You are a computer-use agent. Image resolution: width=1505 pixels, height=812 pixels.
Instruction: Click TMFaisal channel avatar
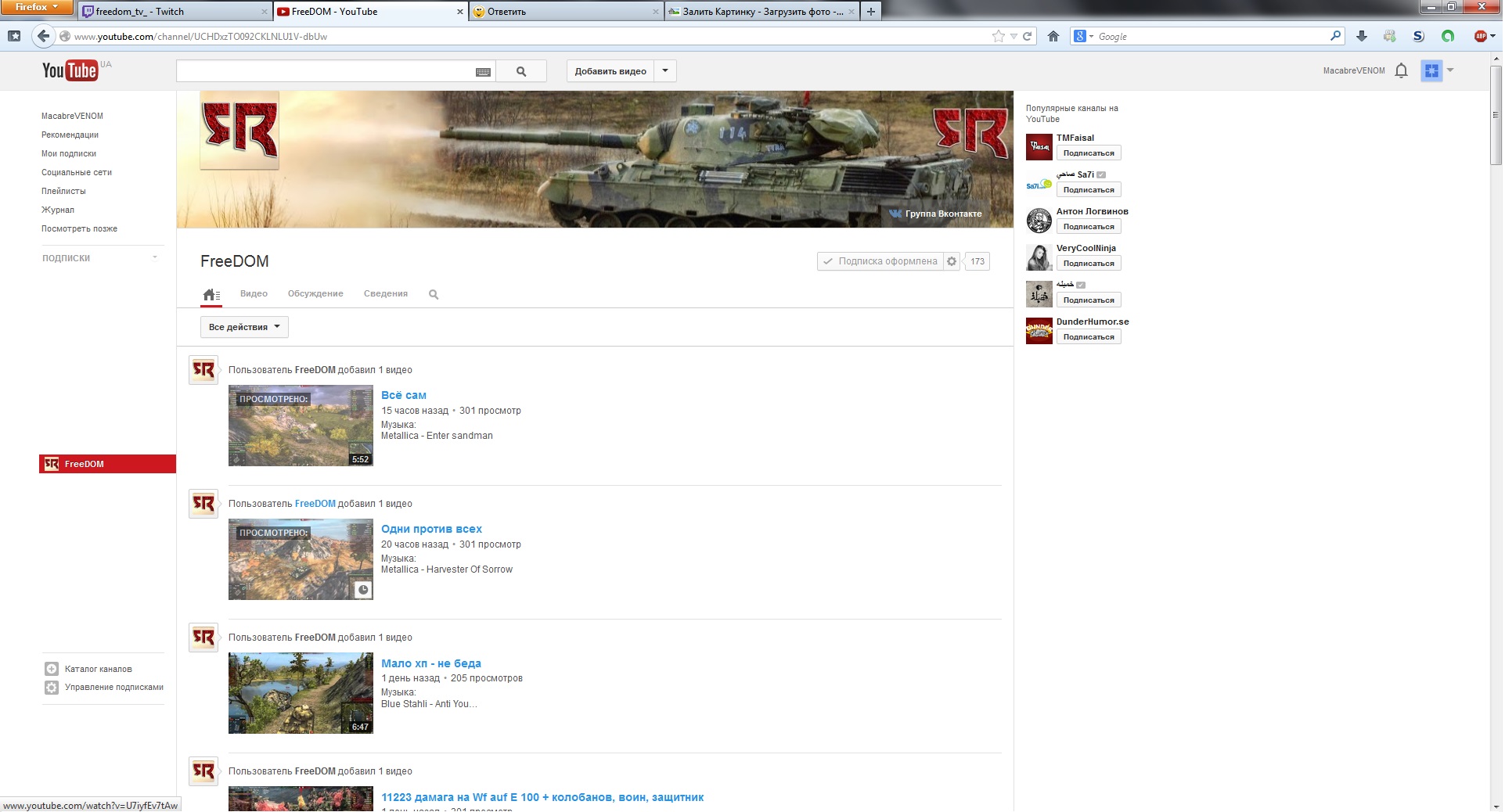1039,146
